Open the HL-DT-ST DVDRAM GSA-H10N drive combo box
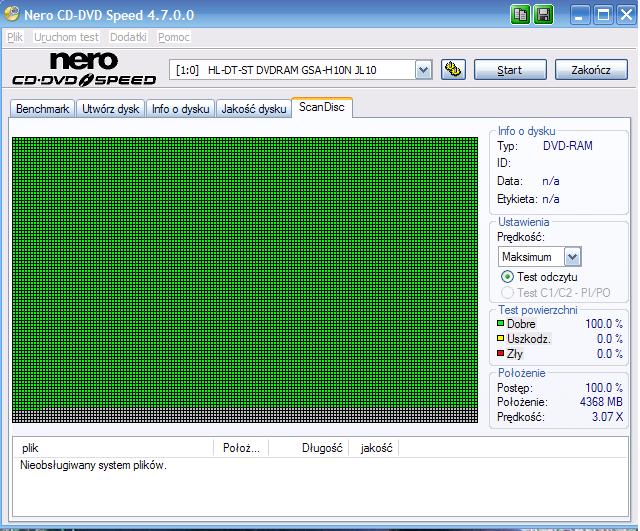This screenshot has width=640, height=531. coord(300,70)
